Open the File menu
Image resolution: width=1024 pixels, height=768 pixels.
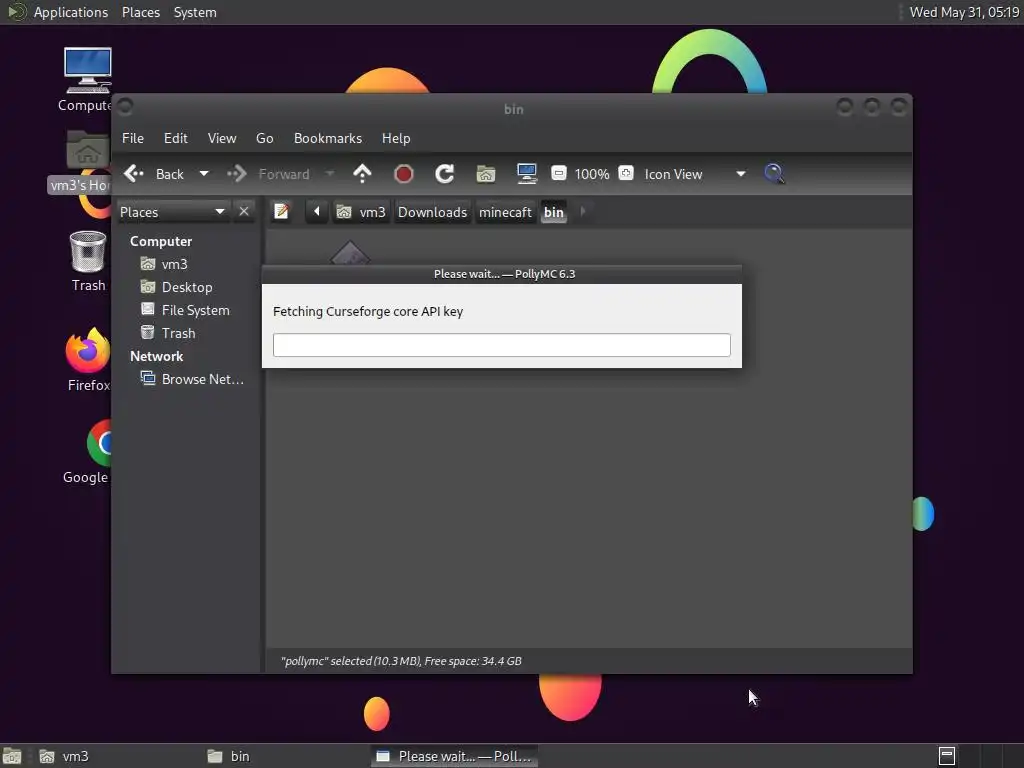[133, 138]
